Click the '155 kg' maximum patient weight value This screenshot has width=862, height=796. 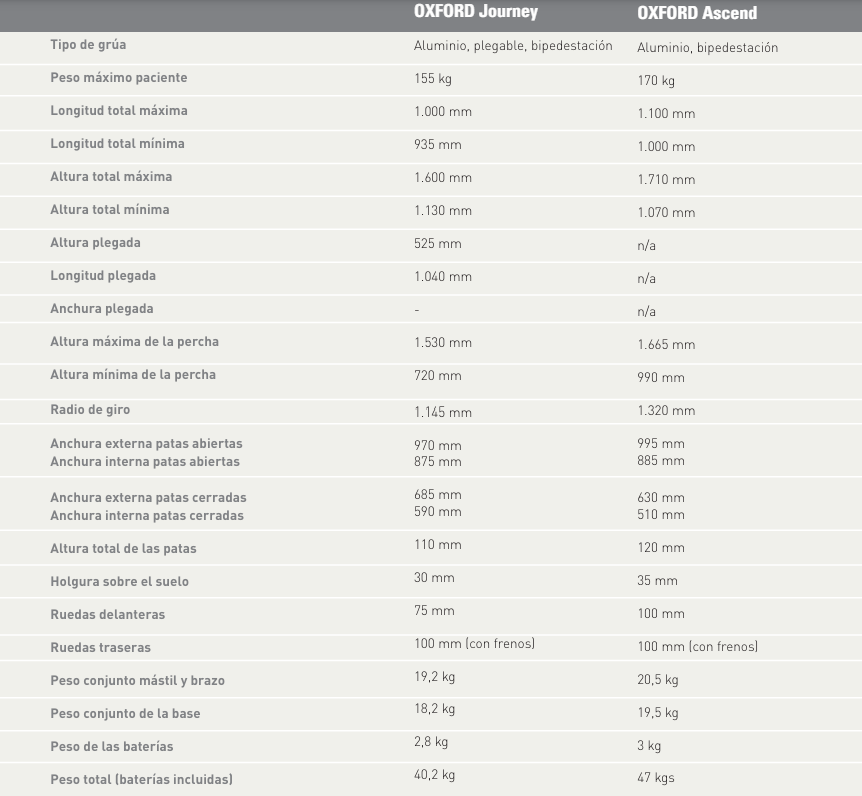pos(433,78)
